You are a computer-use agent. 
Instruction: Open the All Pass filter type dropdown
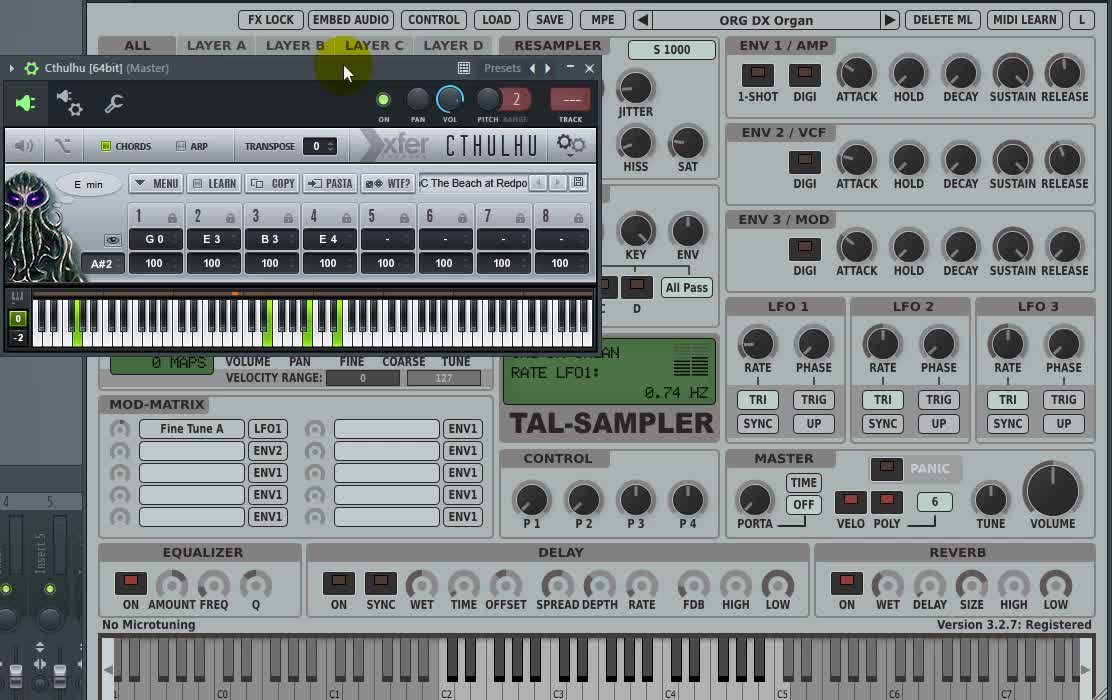coord(686,287)
